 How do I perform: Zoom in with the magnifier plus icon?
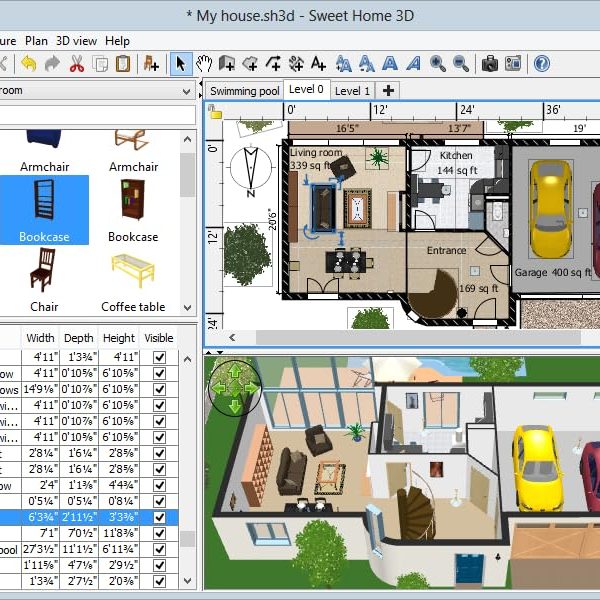point(438,64)
